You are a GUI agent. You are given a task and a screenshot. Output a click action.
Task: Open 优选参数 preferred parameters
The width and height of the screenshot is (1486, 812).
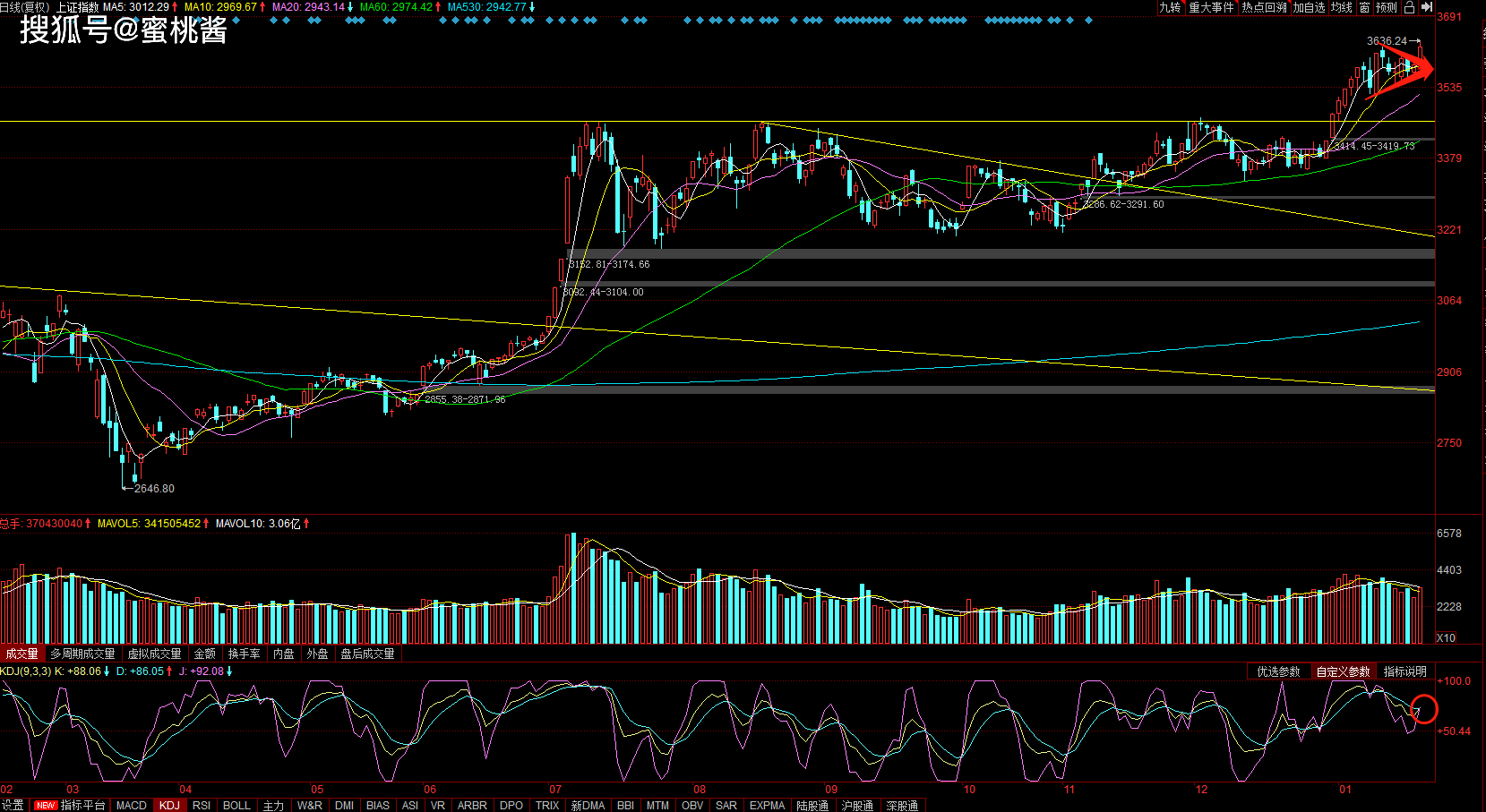(x=1278, y=671)
